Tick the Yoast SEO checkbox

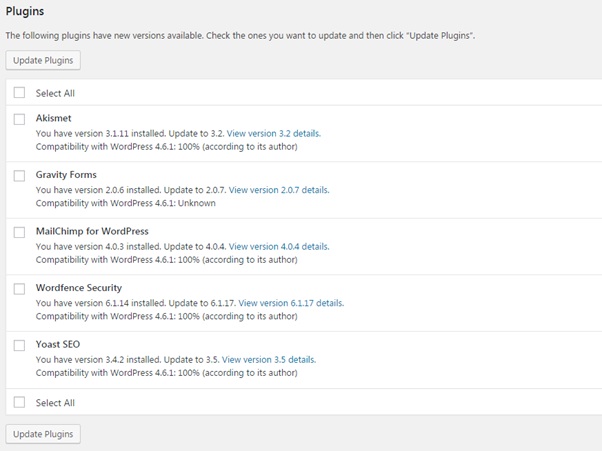[19, 345]
